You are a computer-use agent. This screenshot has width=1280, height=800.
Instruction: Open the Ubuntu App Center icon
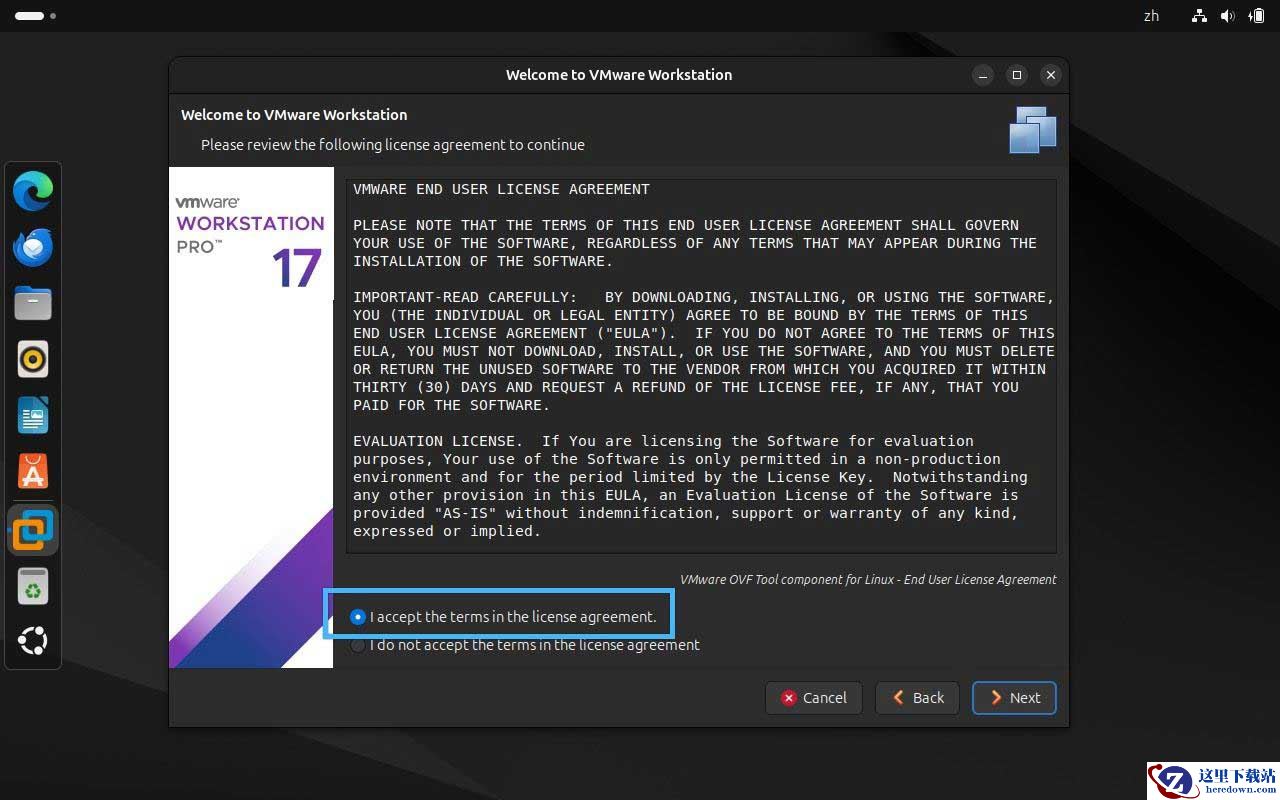pyautogui.click(x=33, y=471)
